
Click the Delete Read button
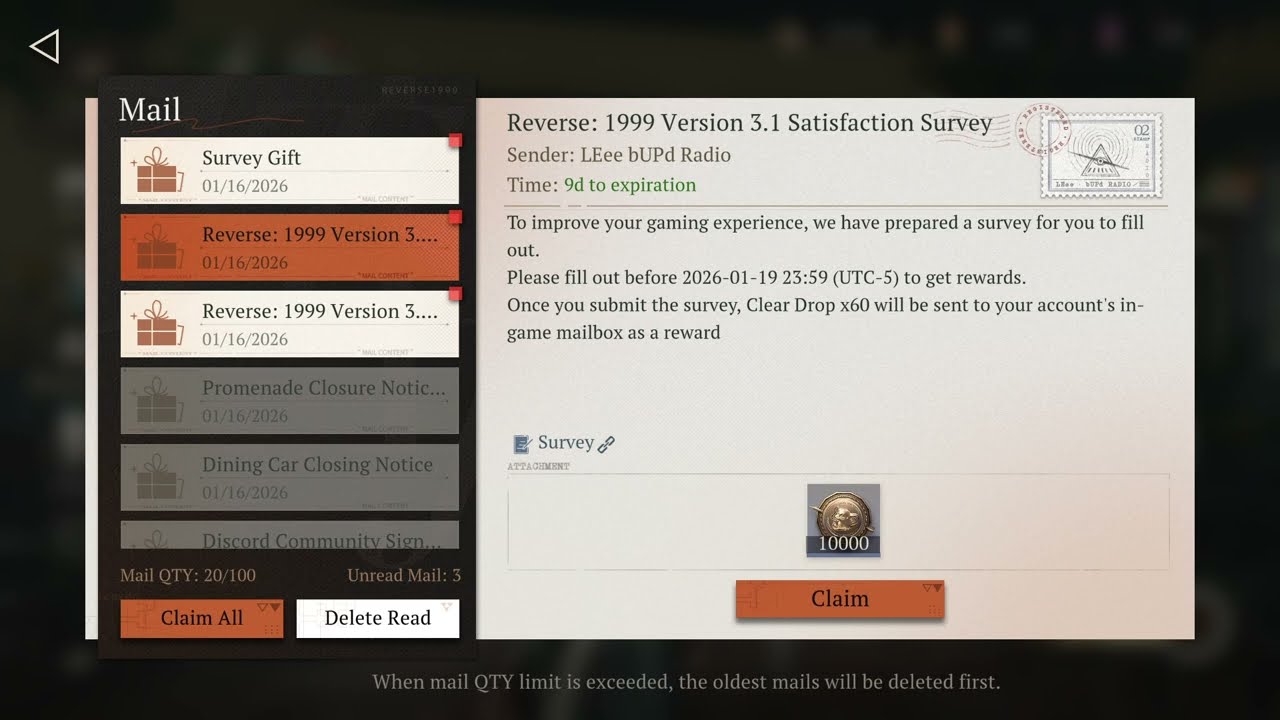[x=378, y=618]
